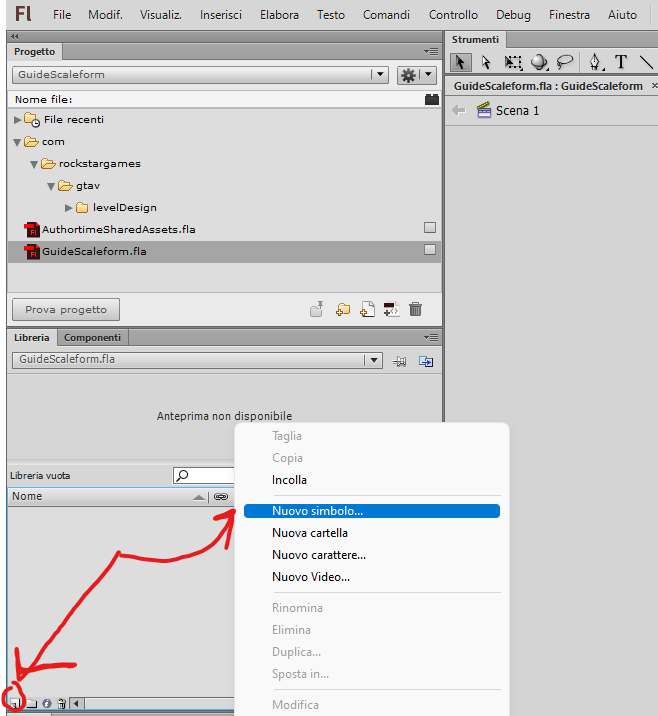Select the Progetto tab
Image resolution: width=658 pixels, height=716 pixels.
35,52
